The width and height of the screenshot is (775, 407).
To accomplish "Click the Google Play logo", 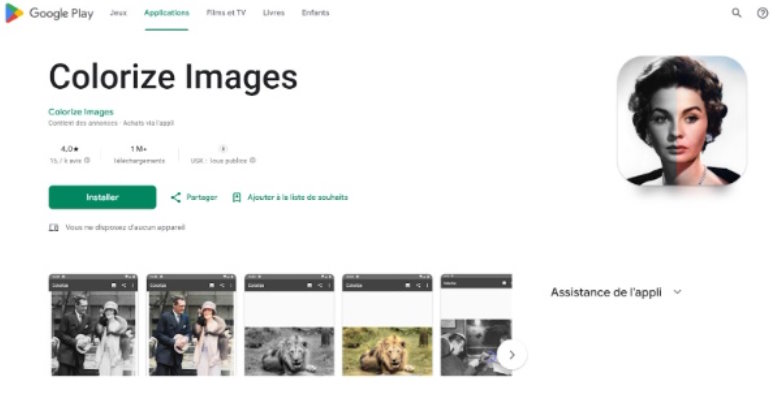I will click(x=49, y=13).
